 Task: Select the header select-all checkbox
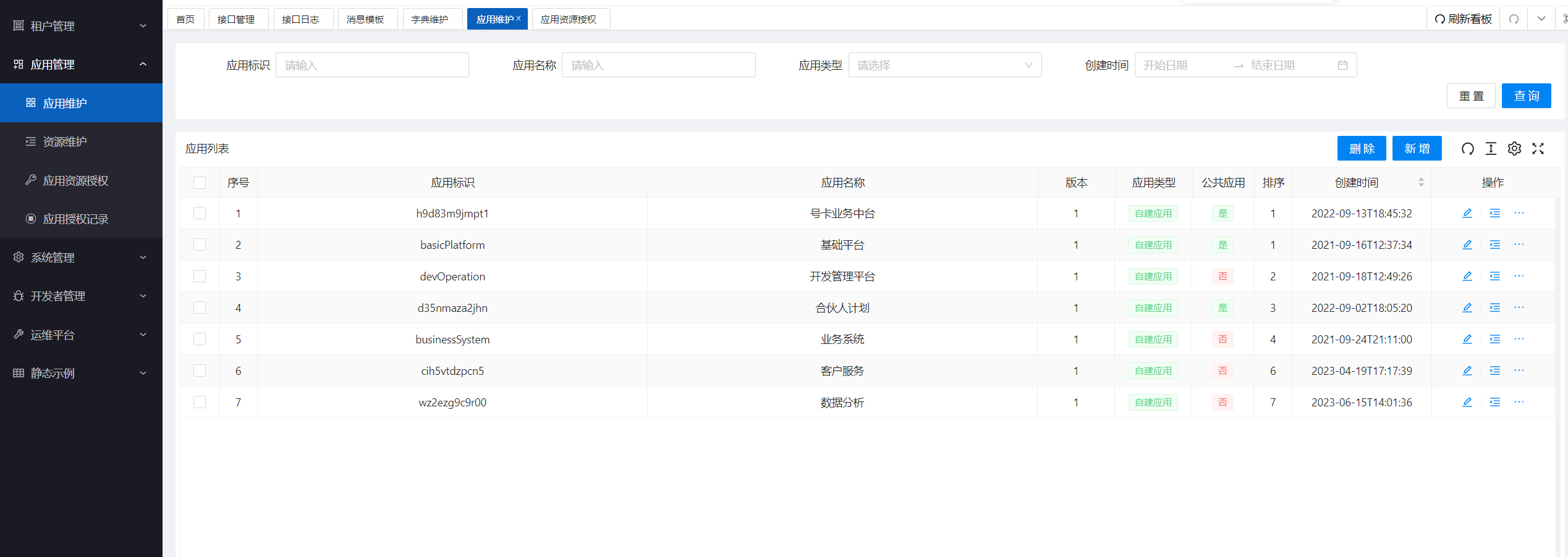pyautogui.click(x=200, y=183)
